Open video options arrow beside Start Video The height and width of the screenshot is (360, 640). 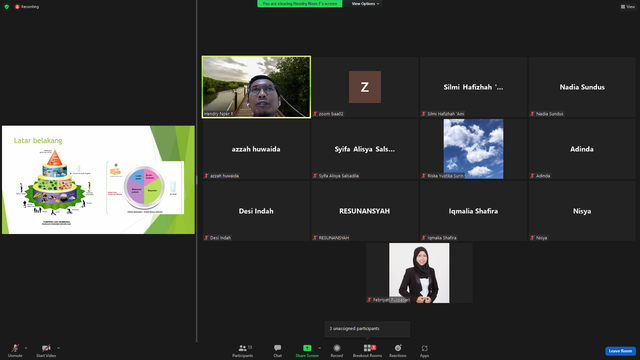[58, 348]
